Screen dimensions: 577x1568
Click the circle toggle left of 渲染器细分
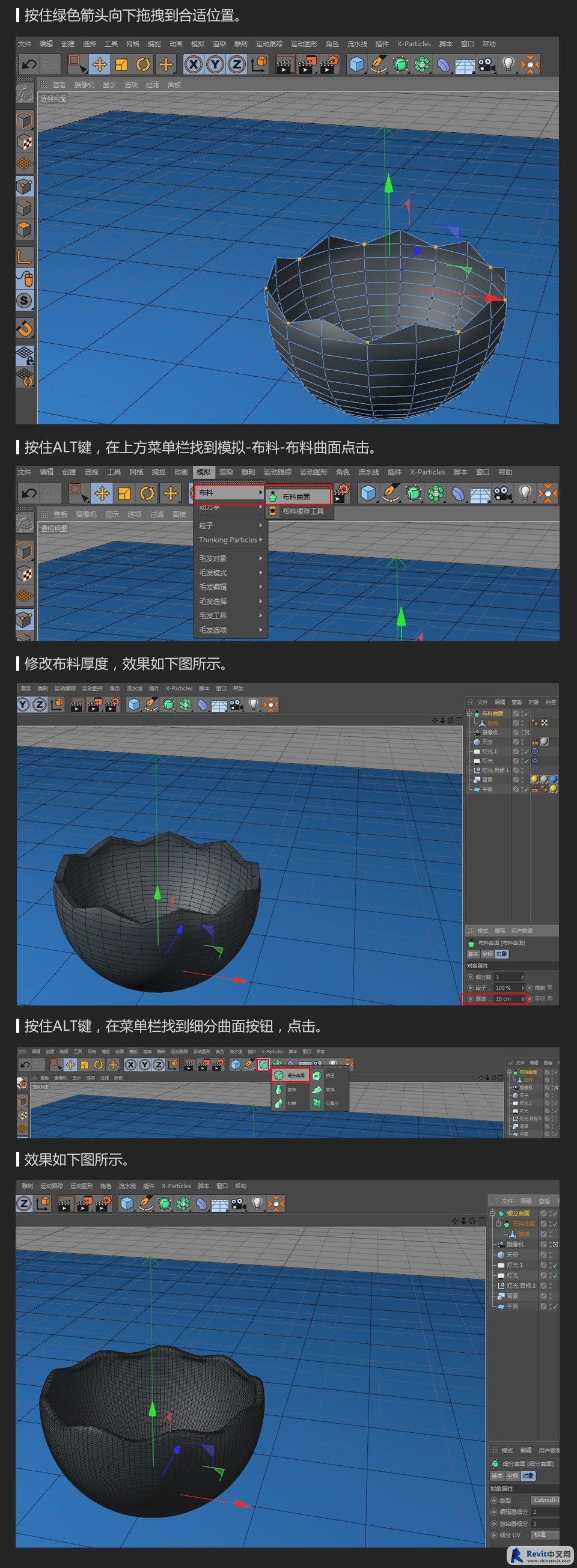(494, 1524)
